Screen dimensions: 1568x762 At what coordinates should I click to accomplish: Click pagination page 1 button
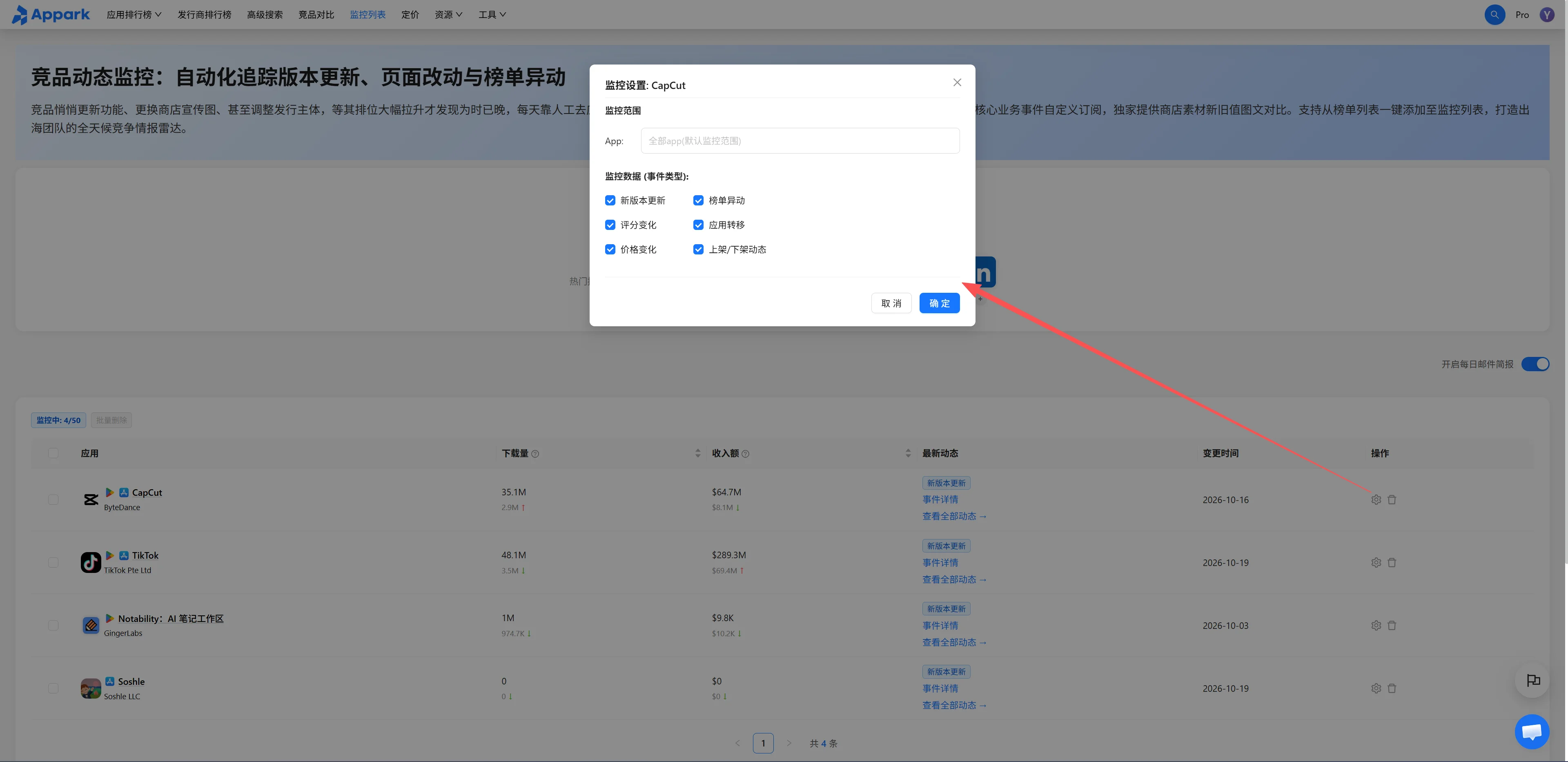coord(763,743)
